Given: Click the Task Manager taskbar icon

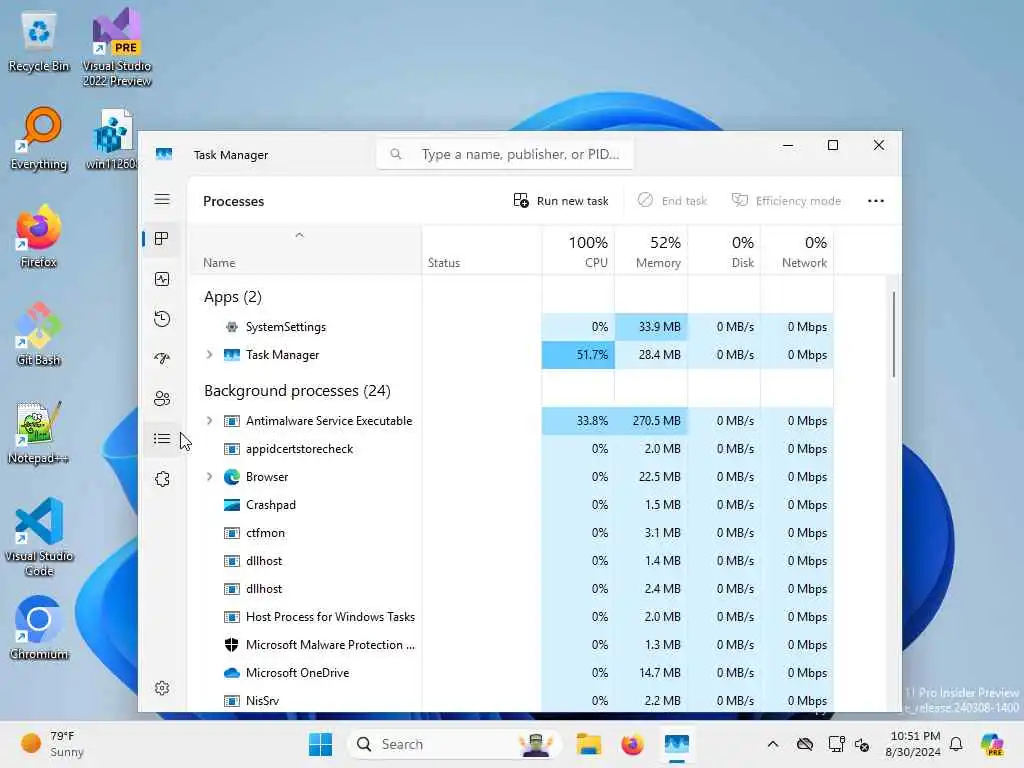Looking at the screenshot, I should tap(677, 744).
